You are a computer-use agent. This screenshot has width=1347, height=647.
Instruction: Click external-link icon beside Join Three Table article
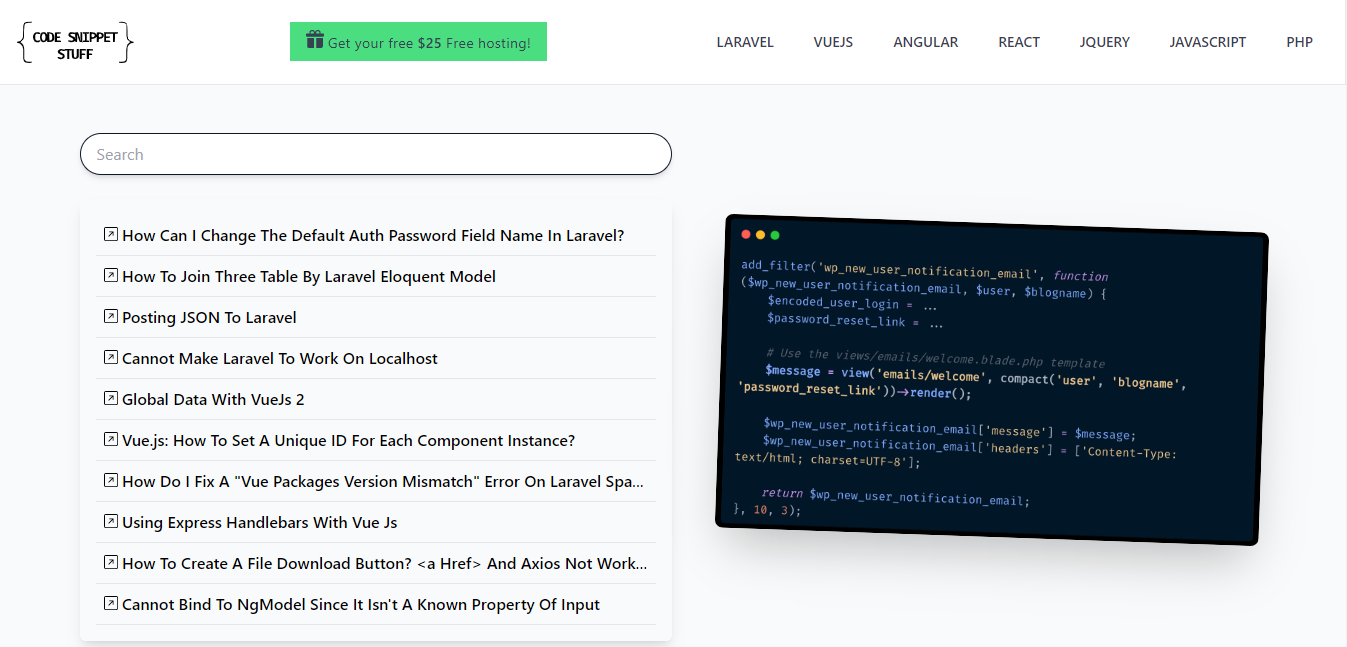[x=111, y=276]
